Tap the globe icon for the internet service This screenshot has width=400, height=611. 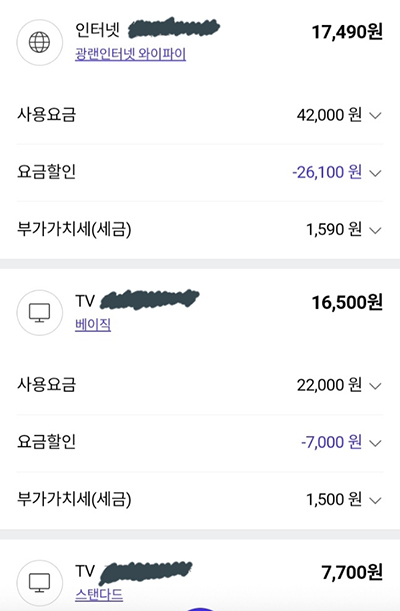[39, 42]
